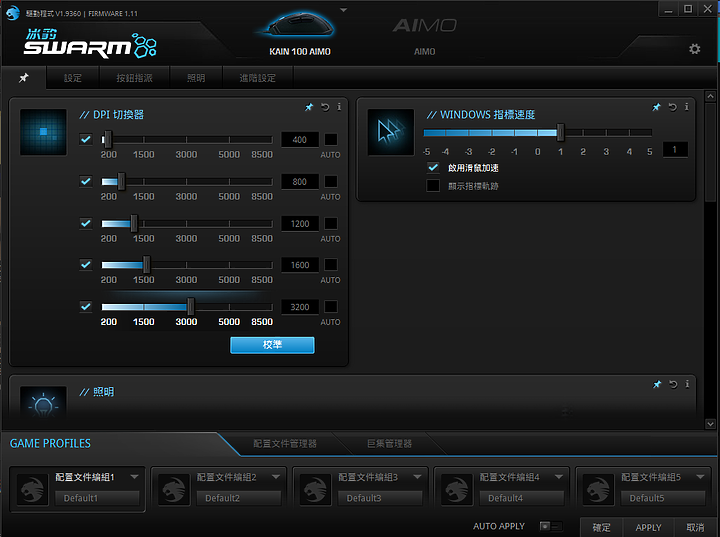Reset the DPI switcher panel

coord(325,107)
